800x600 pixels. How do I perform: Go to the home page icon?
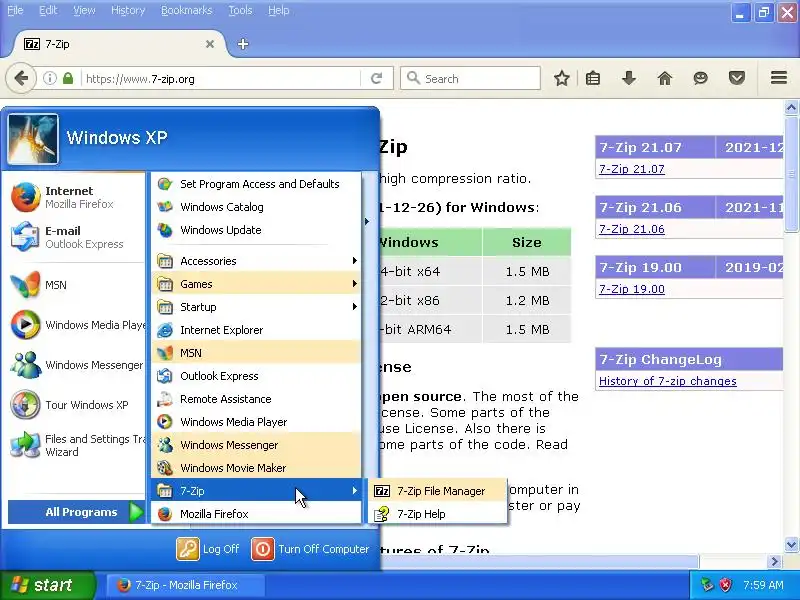point(665,79)
